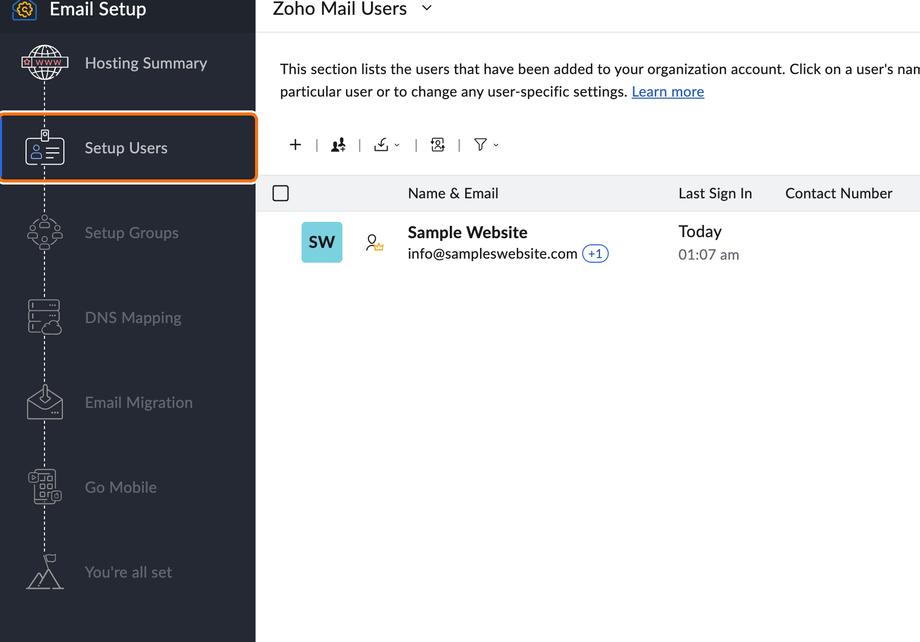Select the Setup Users ID card icon
This screenshot has width=920, height=642.
point(45,148)
